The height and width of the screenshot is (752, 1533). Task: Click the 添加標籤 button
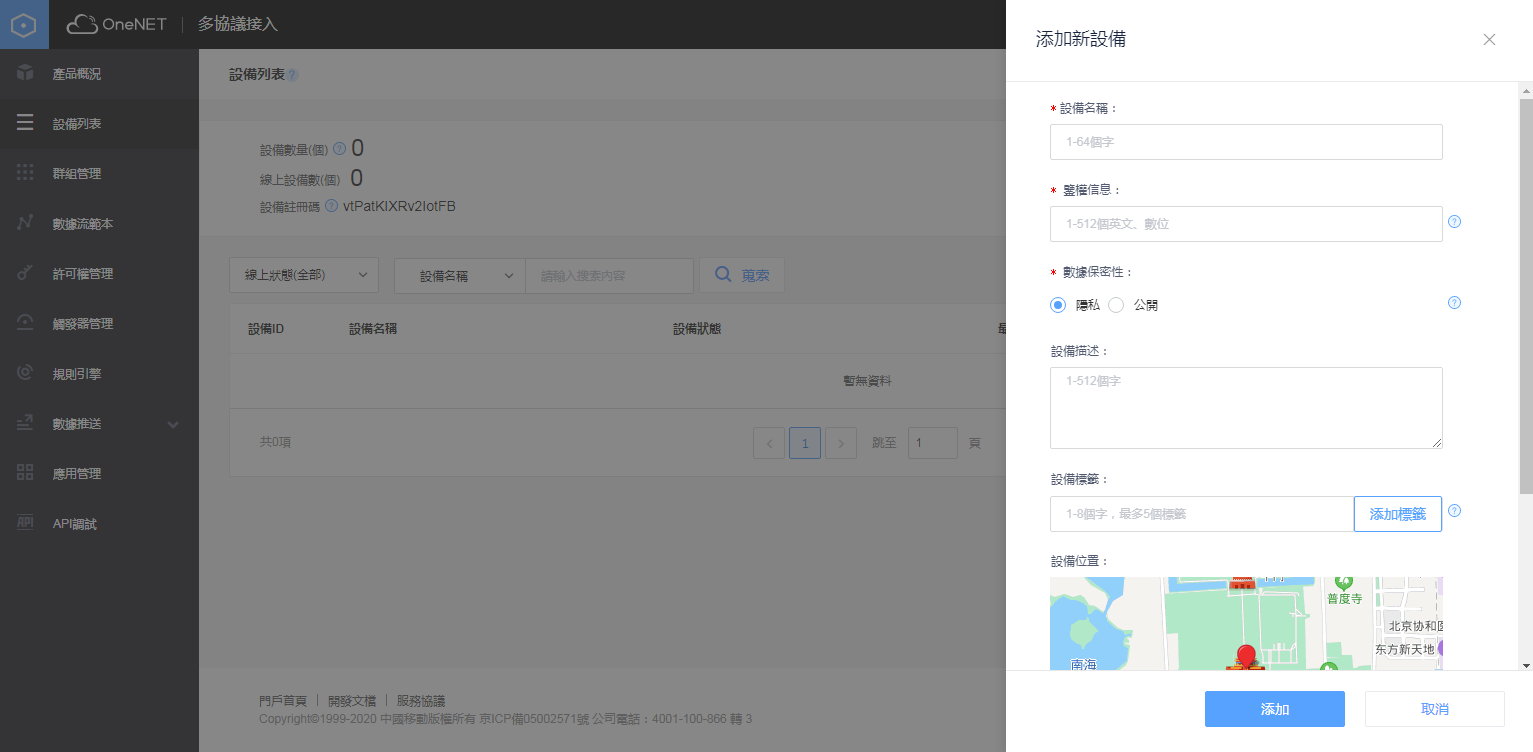[1397, 514]
